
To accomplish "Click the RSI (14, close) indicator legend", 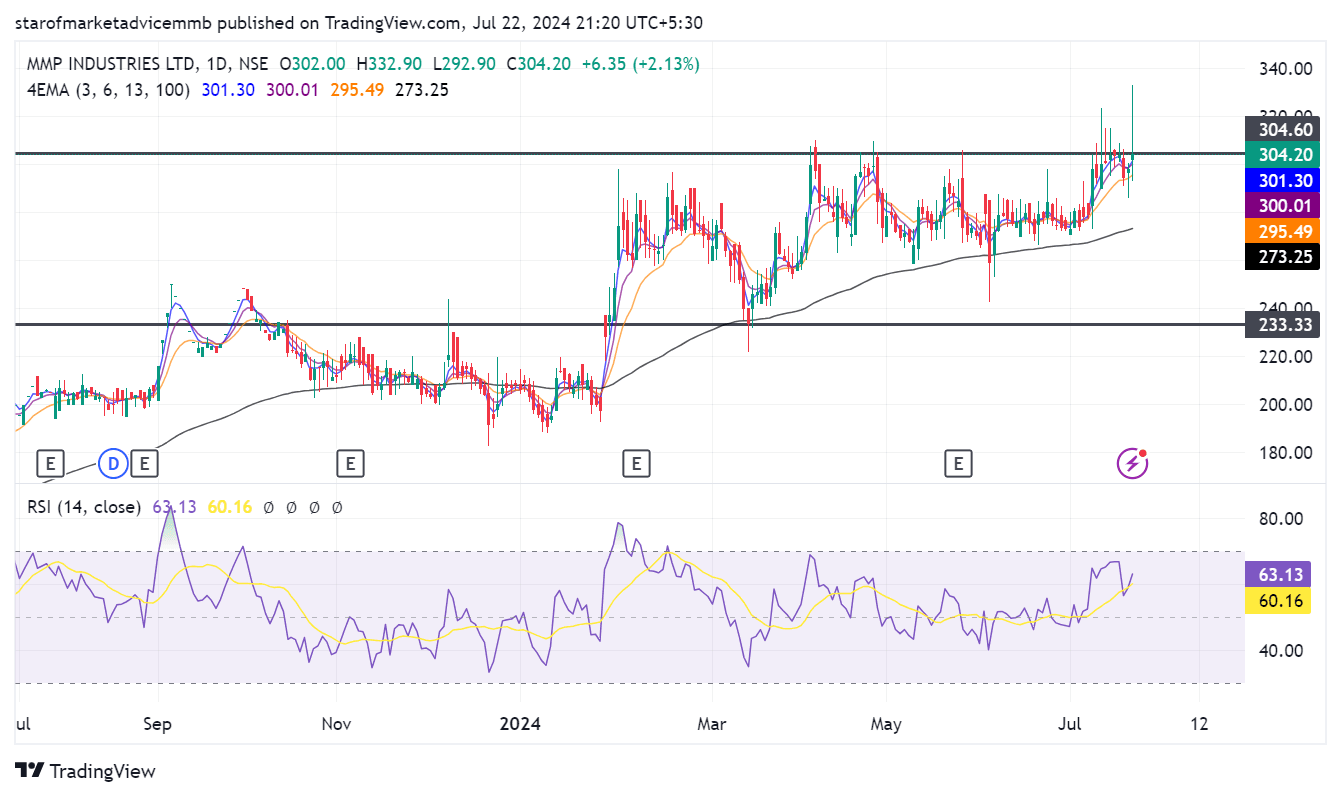I will point(84,507).
